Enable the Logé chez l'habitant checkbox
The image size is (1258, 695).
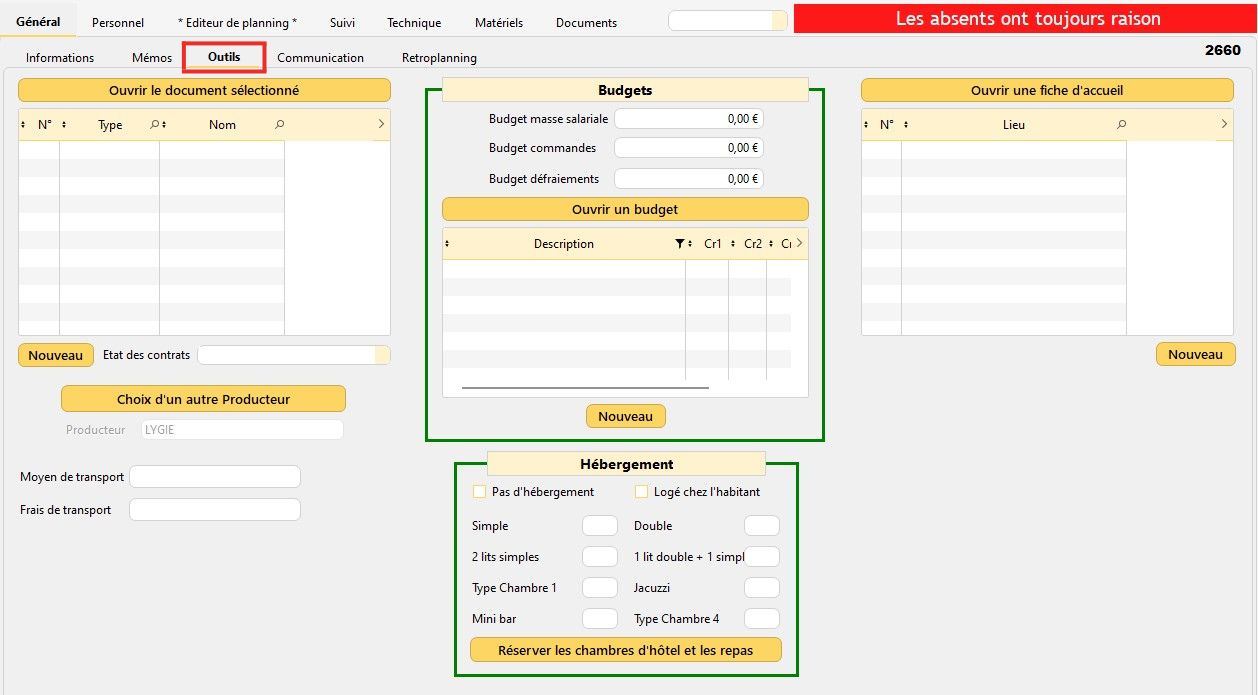(641, 492)
